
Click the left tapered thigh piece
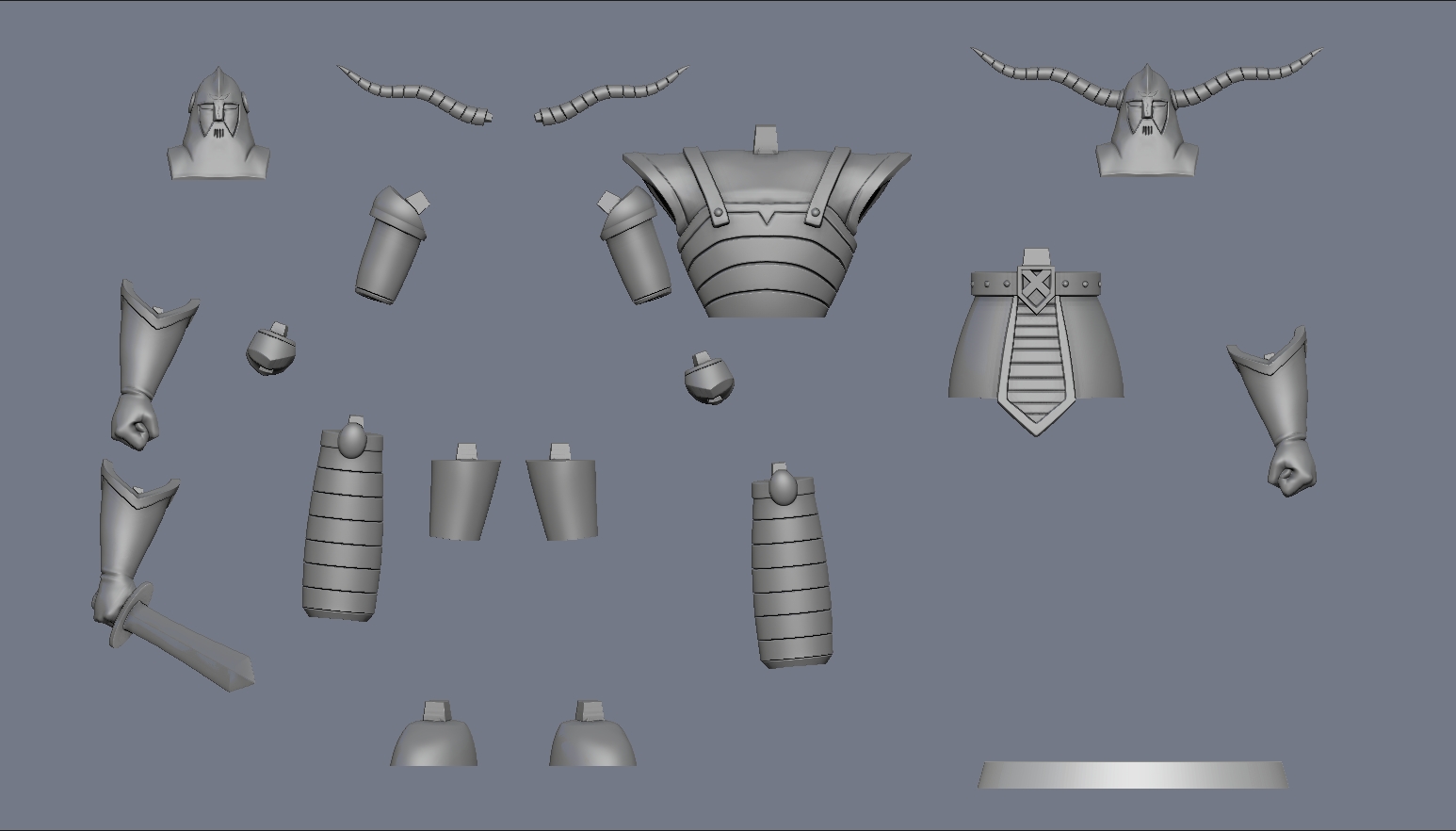pyautogui.click(x=464, y=493)
